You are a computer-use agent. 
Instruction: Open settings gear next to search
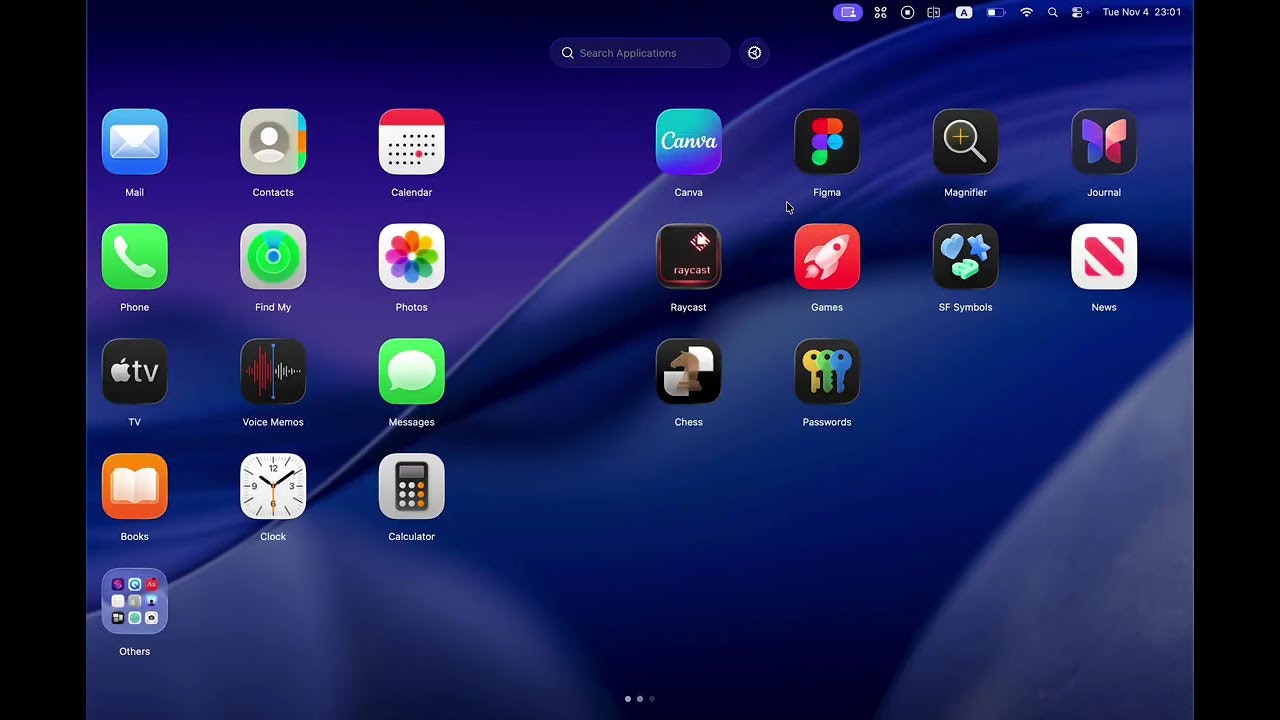(755, 53)
